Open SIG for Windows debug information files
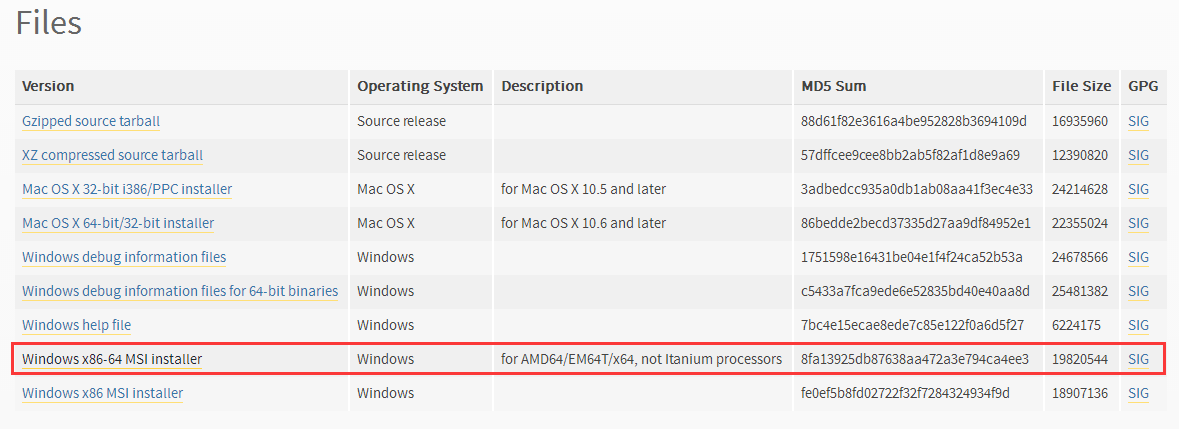The height and width of the screenshot is (429, 1179). [x=1138, y=257]
